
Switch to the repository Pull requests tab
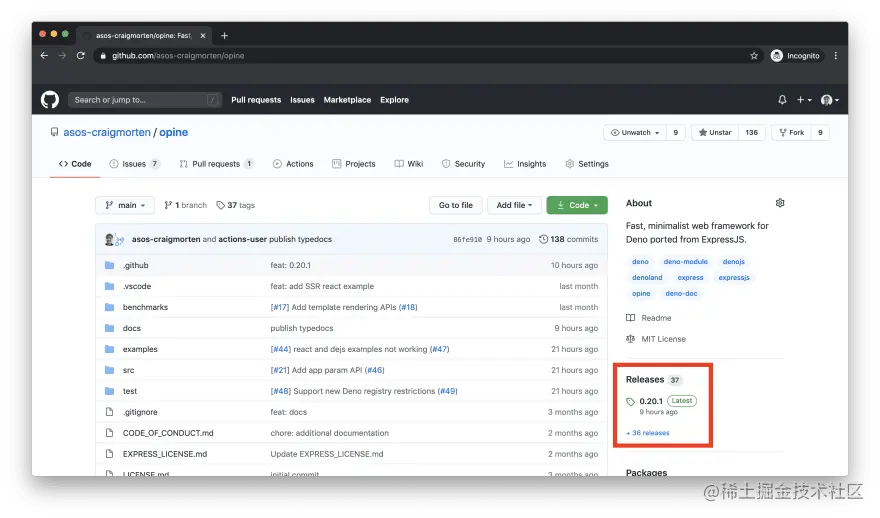pyautogui.click(x=217, y=164)
